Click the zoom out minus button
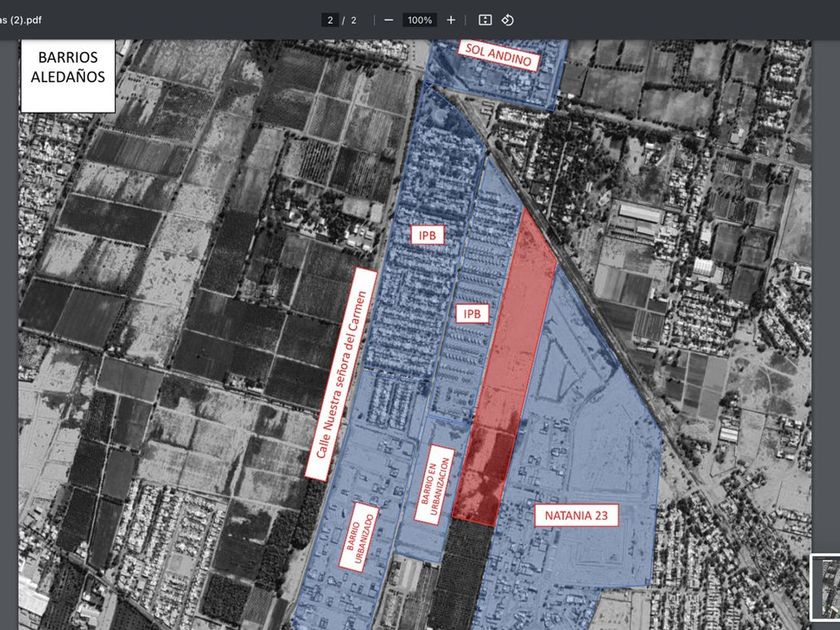840x630 pixels. click(x=389, y=20)
